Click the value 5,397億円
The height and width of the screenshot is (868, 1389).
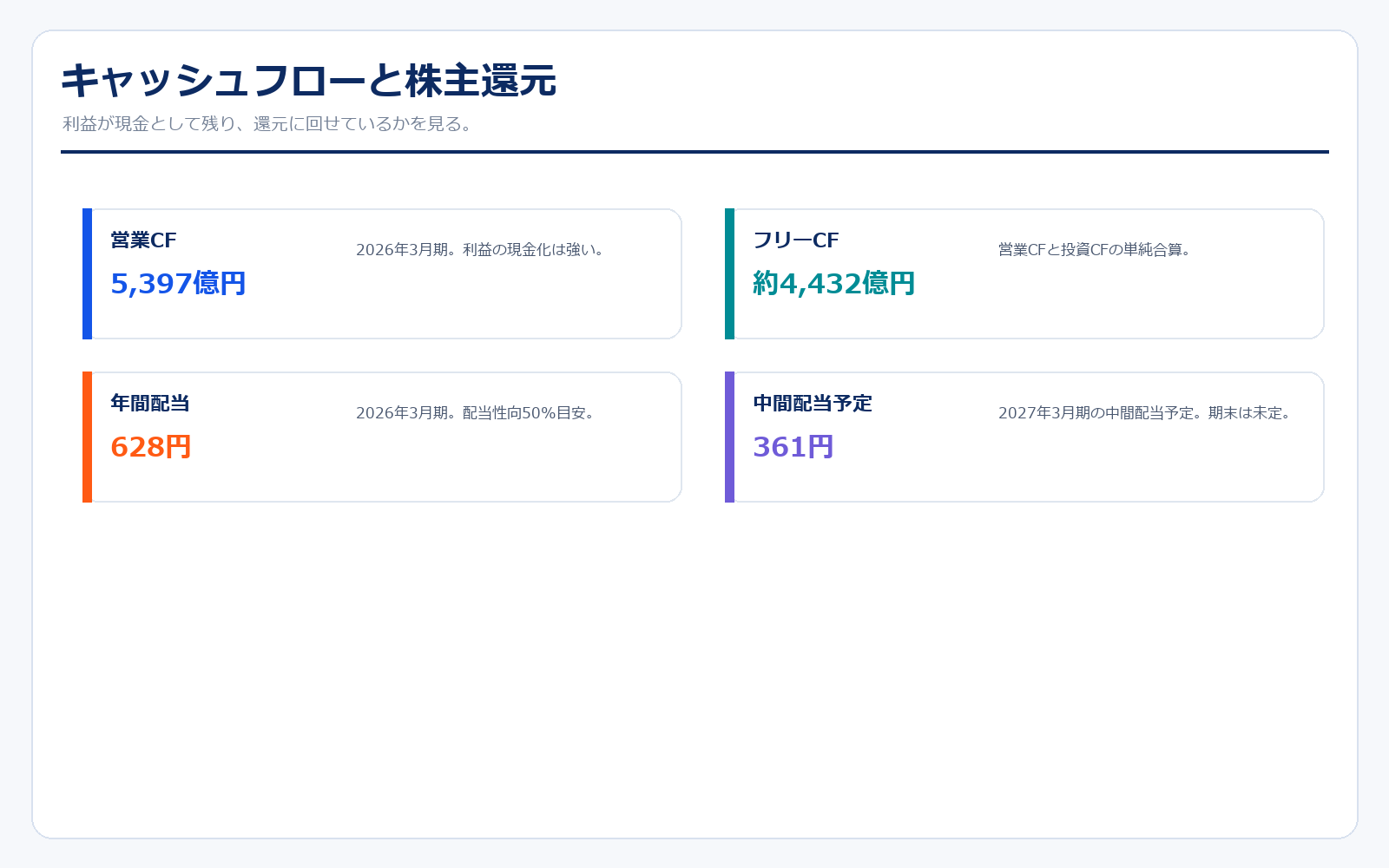tap(178, 284)
